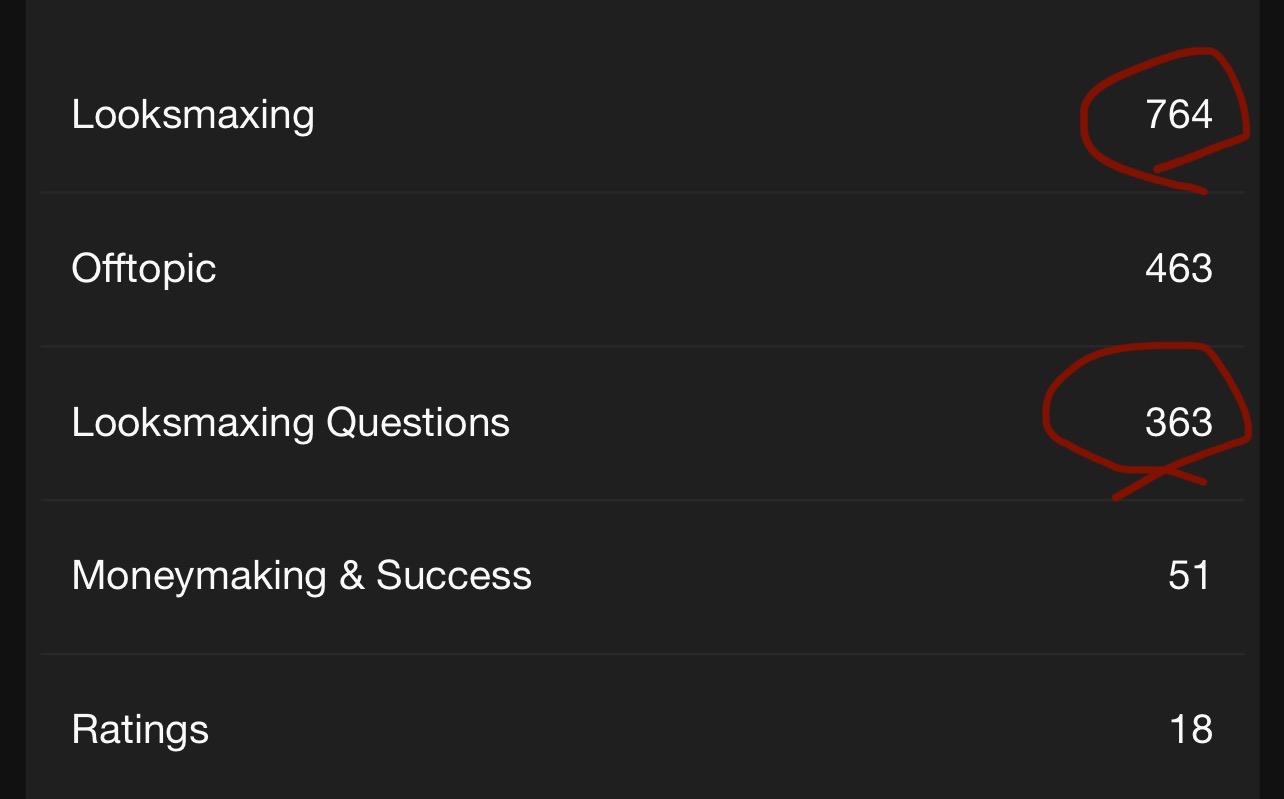1284x799 pixels.
Task: Open the Looksmaxing category
Action: pyautogui.click(x=193, y=115)
